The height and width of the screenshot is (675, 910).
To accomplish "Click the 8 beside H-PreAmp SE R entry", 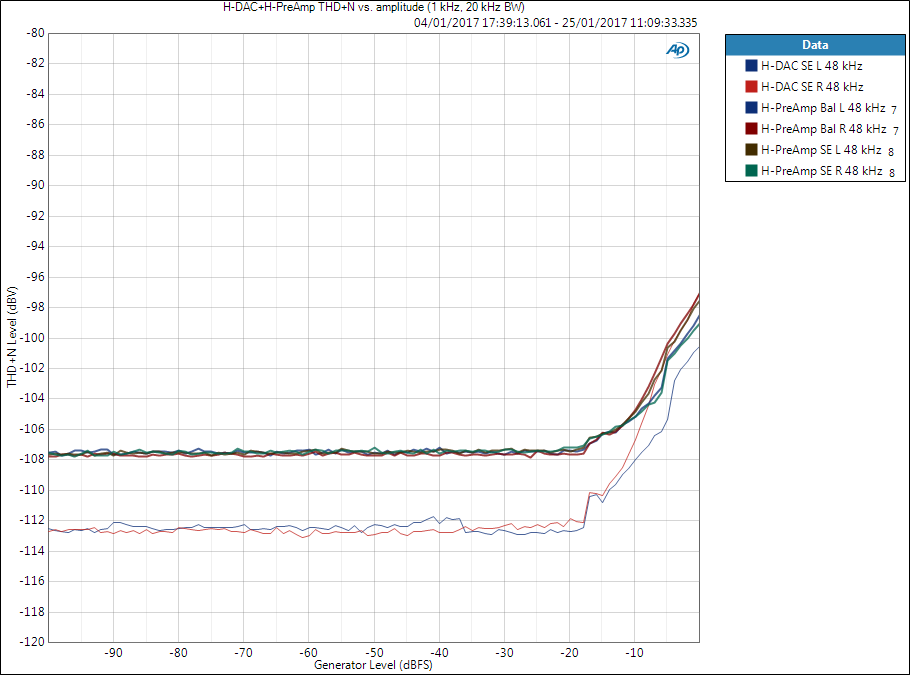I will click(892, 173).
